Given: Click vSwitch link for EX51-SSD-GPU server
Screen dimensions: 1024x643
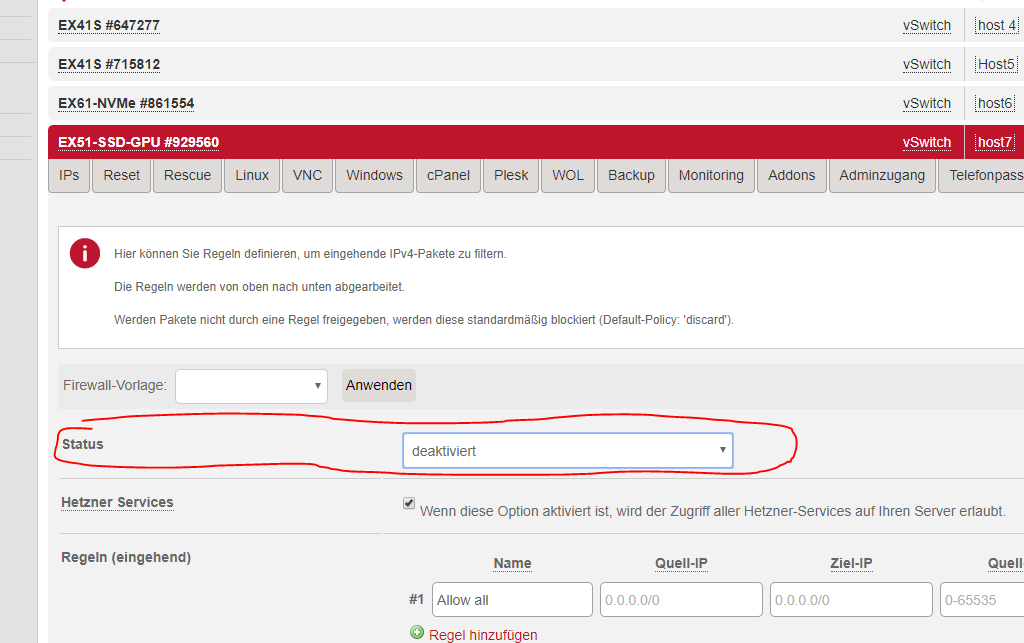Looking at the screenshot, I should (x=926, y=142).
